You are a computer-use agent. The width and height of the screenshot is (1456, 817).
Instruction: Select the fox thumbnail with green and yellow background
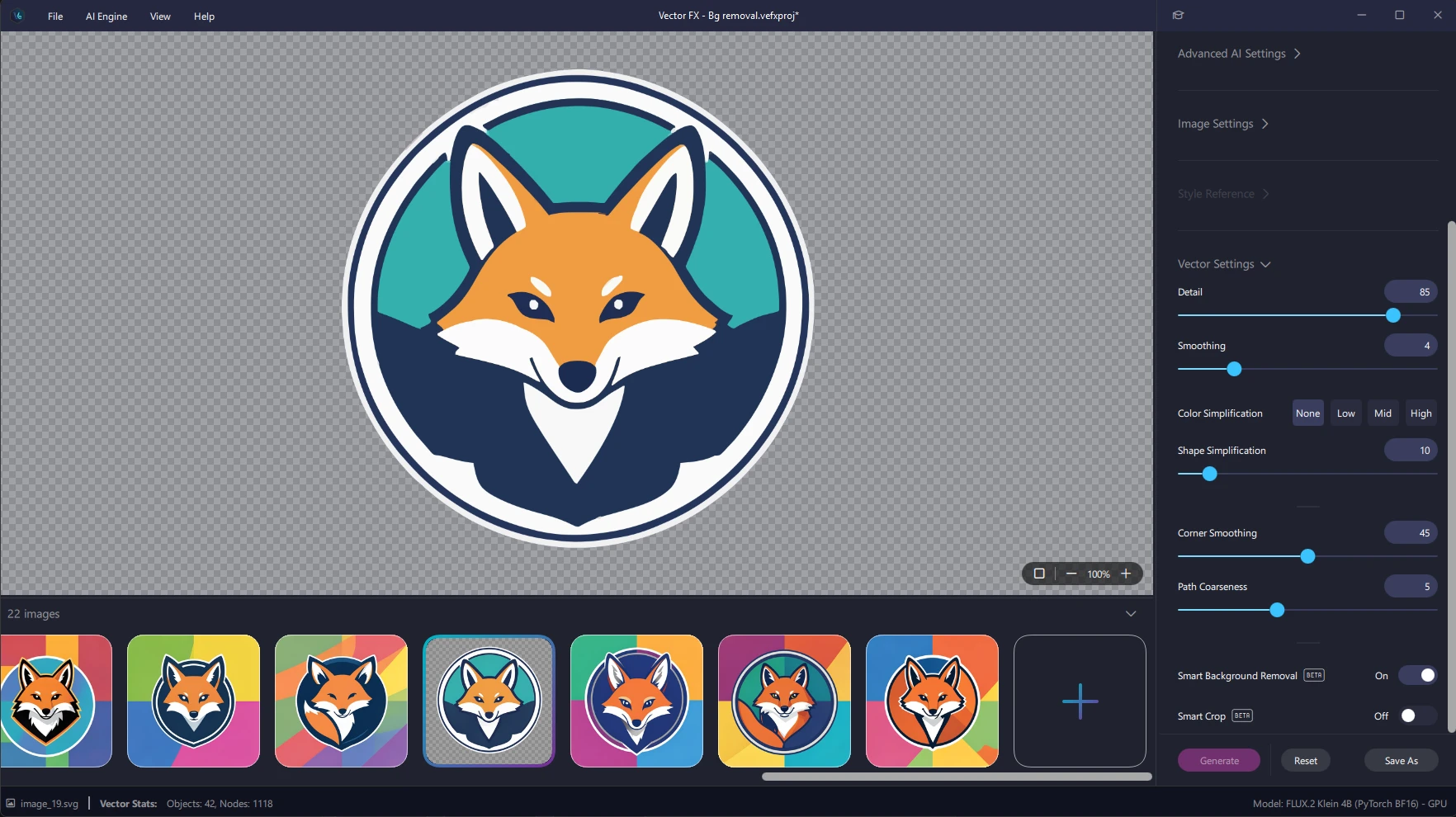coord(193,701)
